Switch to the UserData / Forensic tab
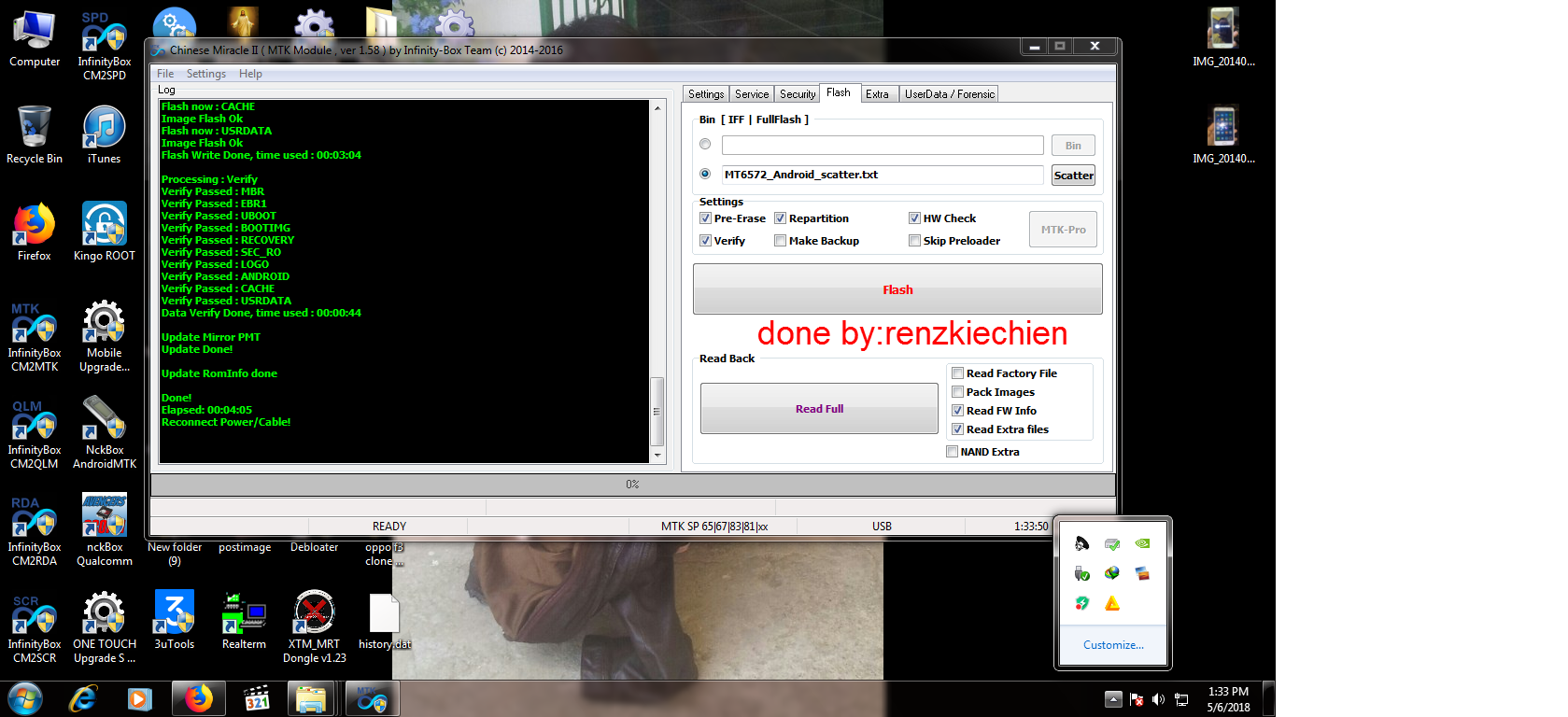Viewport: 1568px width, 717px height. (949, 94)
